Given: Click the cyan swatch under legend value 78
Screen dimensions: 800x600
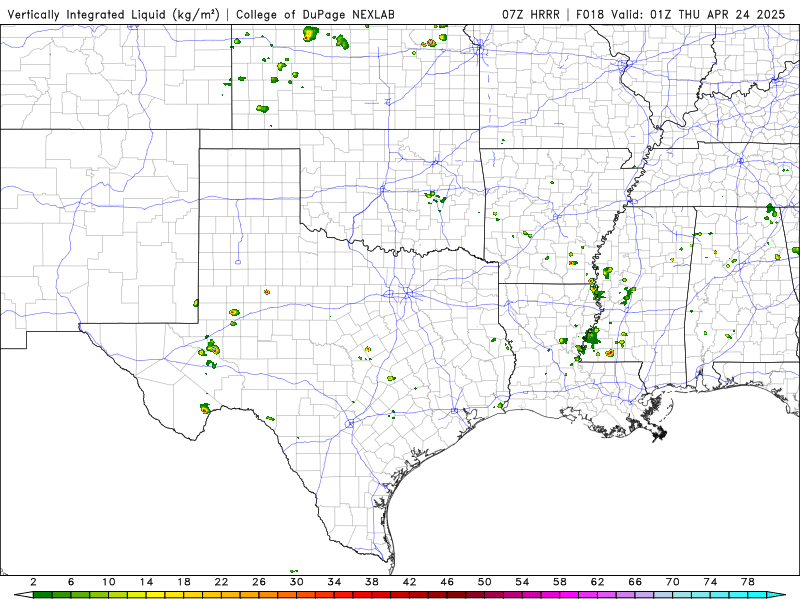Looking at the screenshot, I should tap(757, 595).
